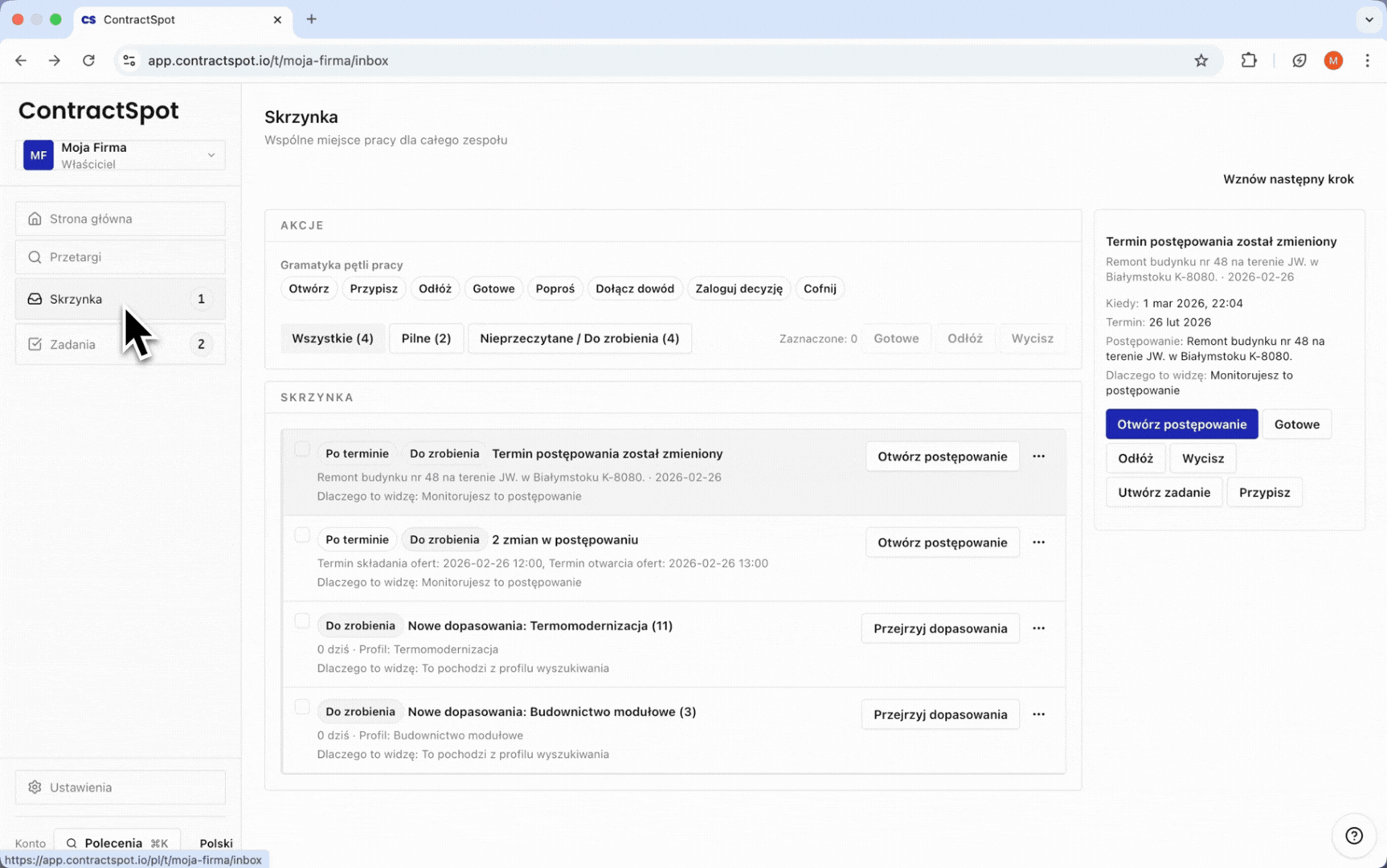Open postępowanie for 2 zmian row
This screenshot has height=868, width=1387.
click(x=942, y=542)
